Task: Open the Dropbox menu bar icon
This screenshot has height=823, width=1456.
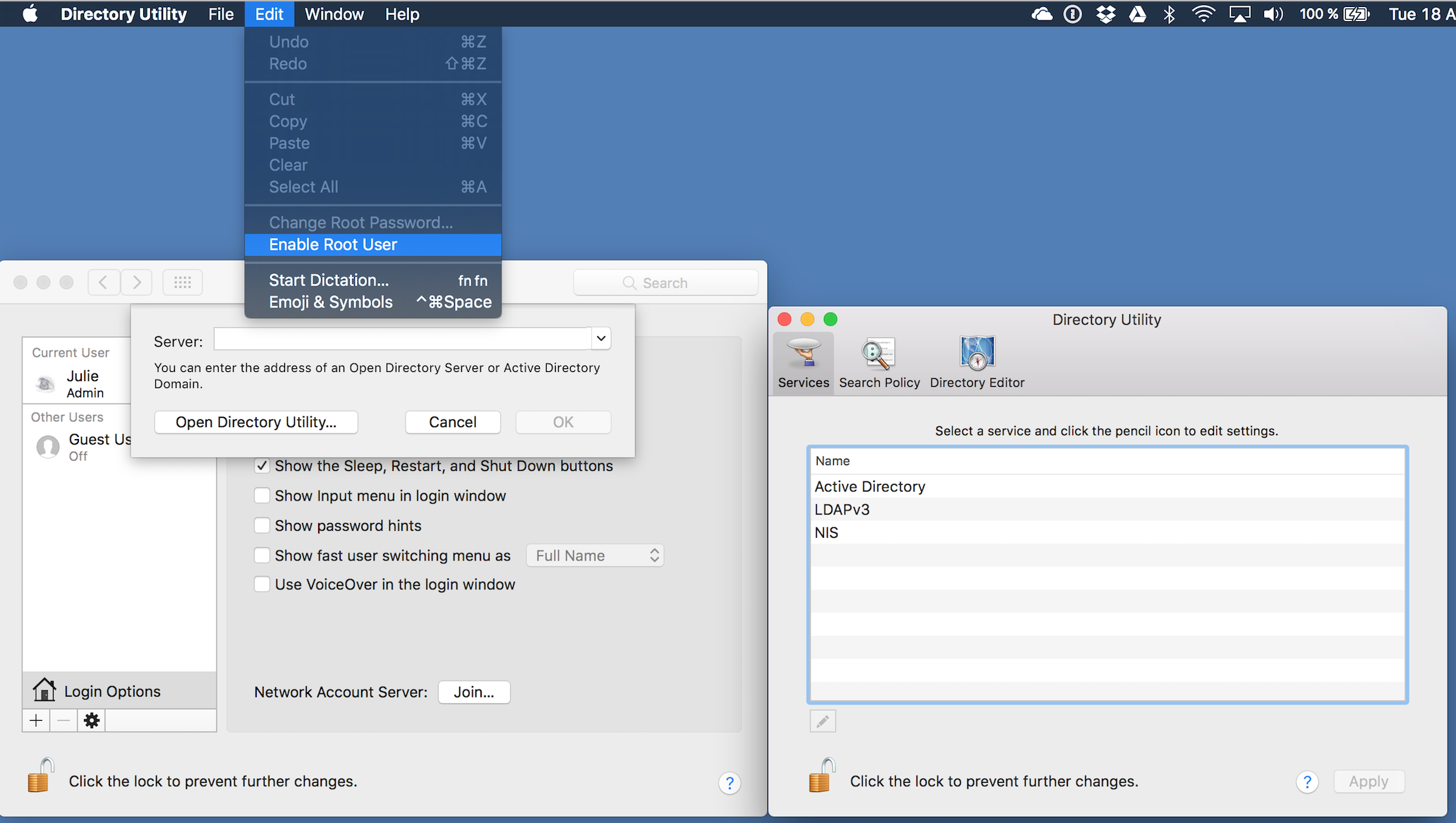Action: pyautogui.click(x=1106, y=14)
